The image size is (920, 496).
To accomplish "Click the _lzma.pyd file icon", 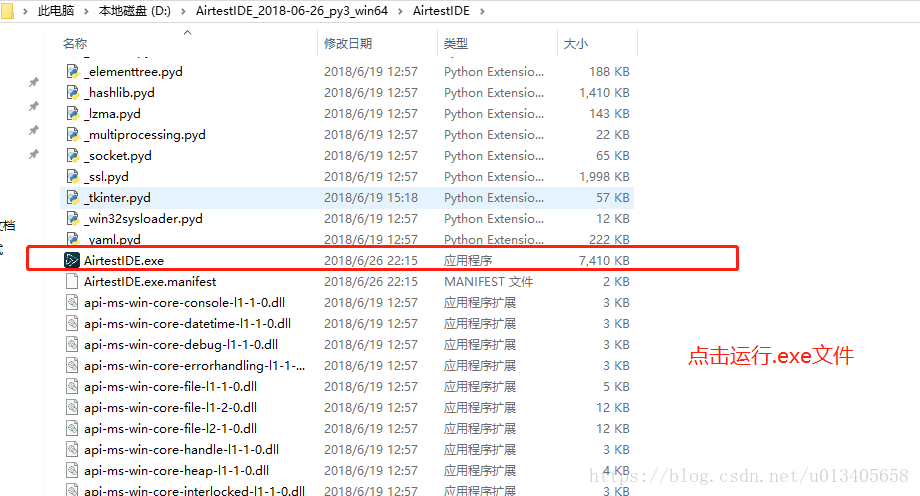I will click(73, 113).
